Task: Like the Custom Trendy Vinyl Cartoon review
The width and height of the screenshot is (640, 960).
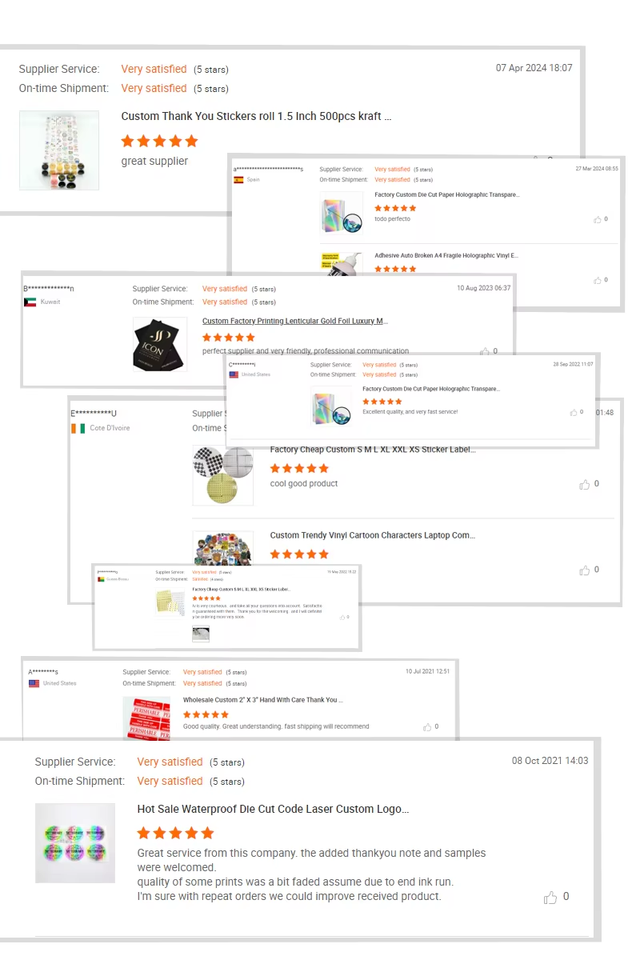Action: (x=584, y=570)
